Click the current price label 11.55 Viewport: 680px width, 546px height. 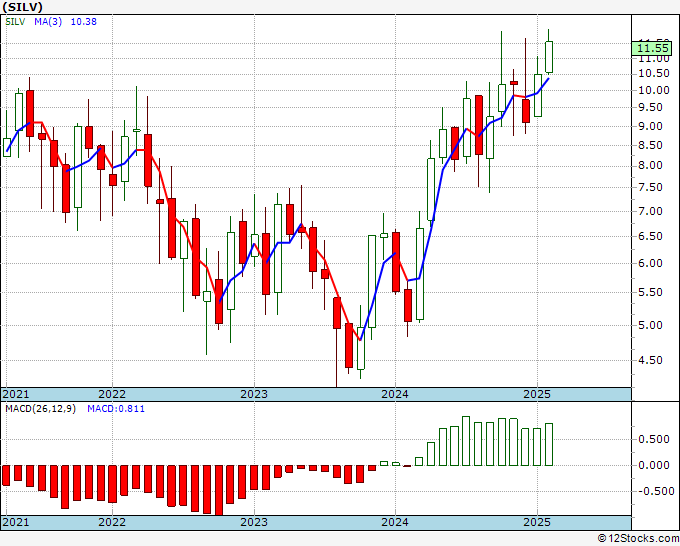click(x=652, y=48)
